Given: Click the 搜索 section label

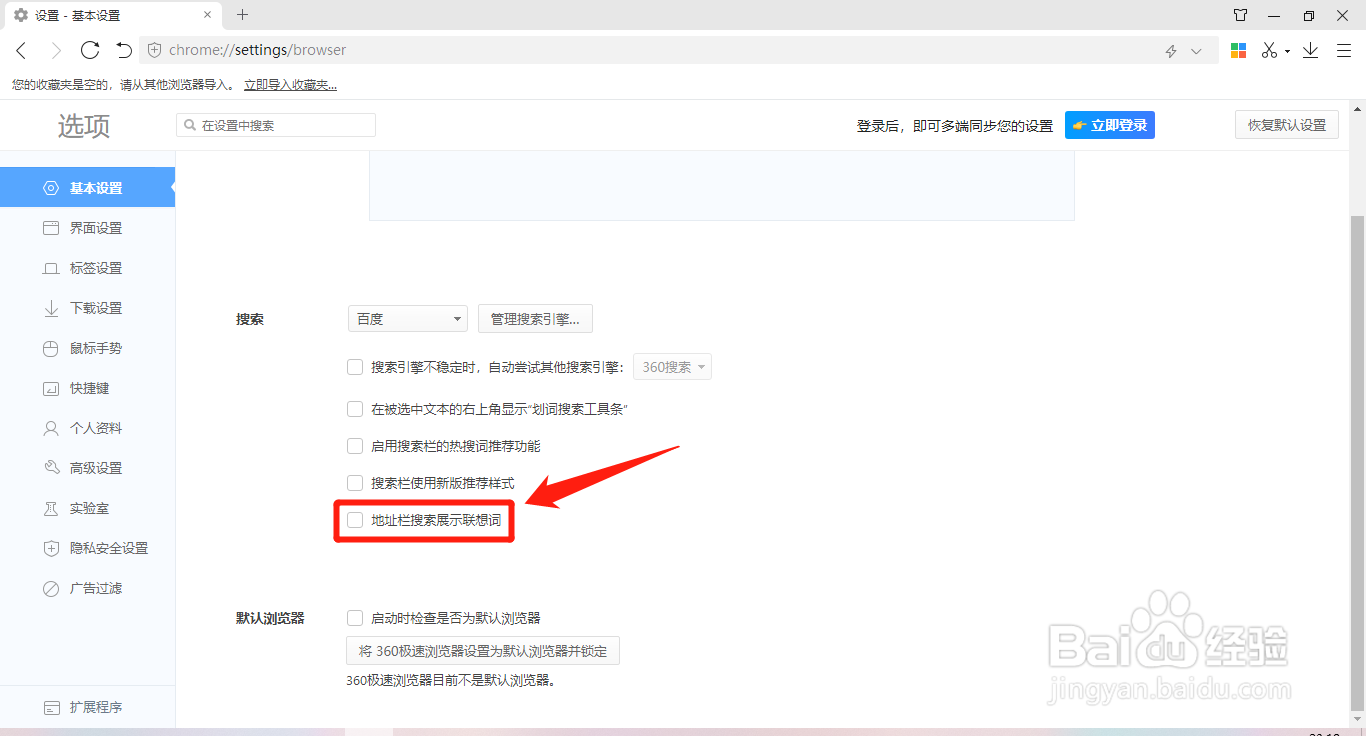Looking at the screenshot, I should pyautogui.click(x=250, y=319).
